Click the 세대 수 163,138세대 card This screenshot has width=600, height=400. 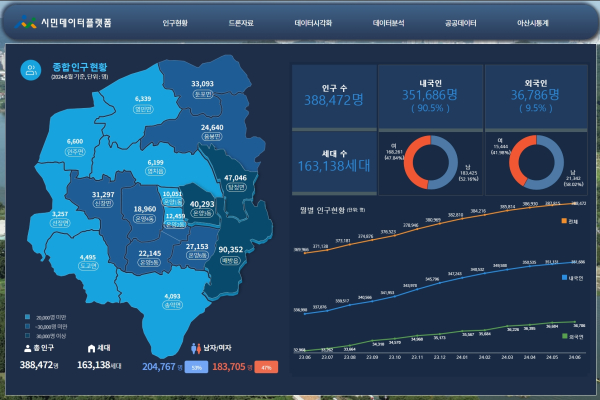(333, 160)
